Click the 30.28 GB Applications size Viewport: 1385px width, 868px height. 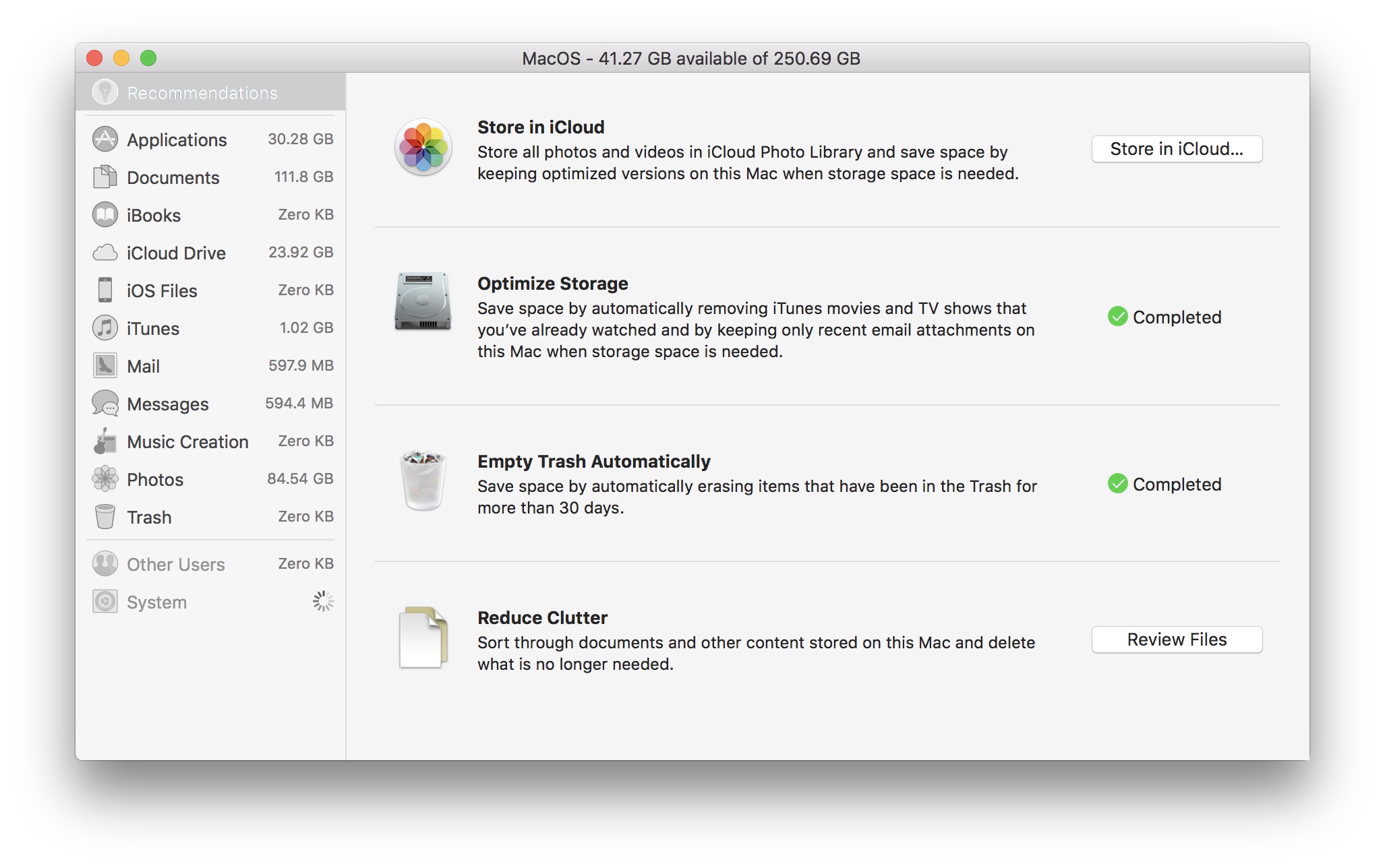point(300,139)
